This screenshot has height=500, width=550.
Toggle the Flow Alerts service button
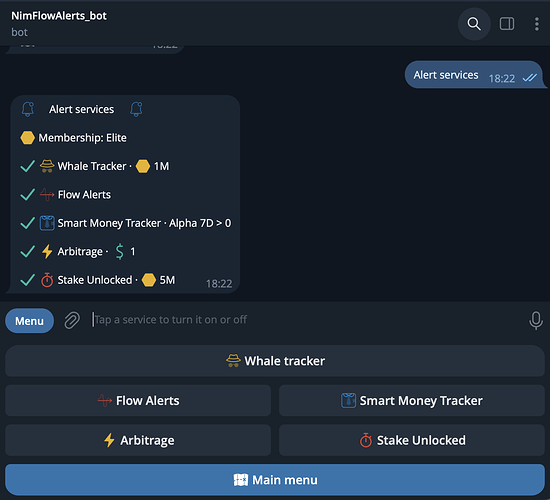[138, 400]
